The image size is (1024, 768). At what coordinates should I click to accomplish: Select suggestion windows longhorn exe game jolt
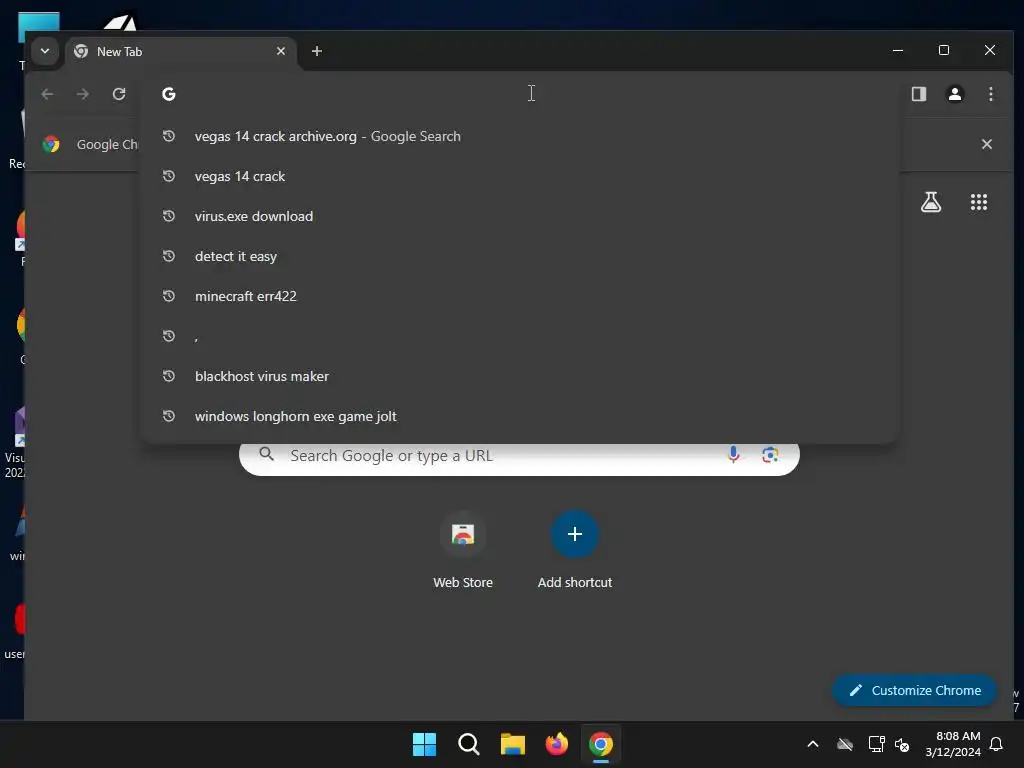click(x=520, y=416)
